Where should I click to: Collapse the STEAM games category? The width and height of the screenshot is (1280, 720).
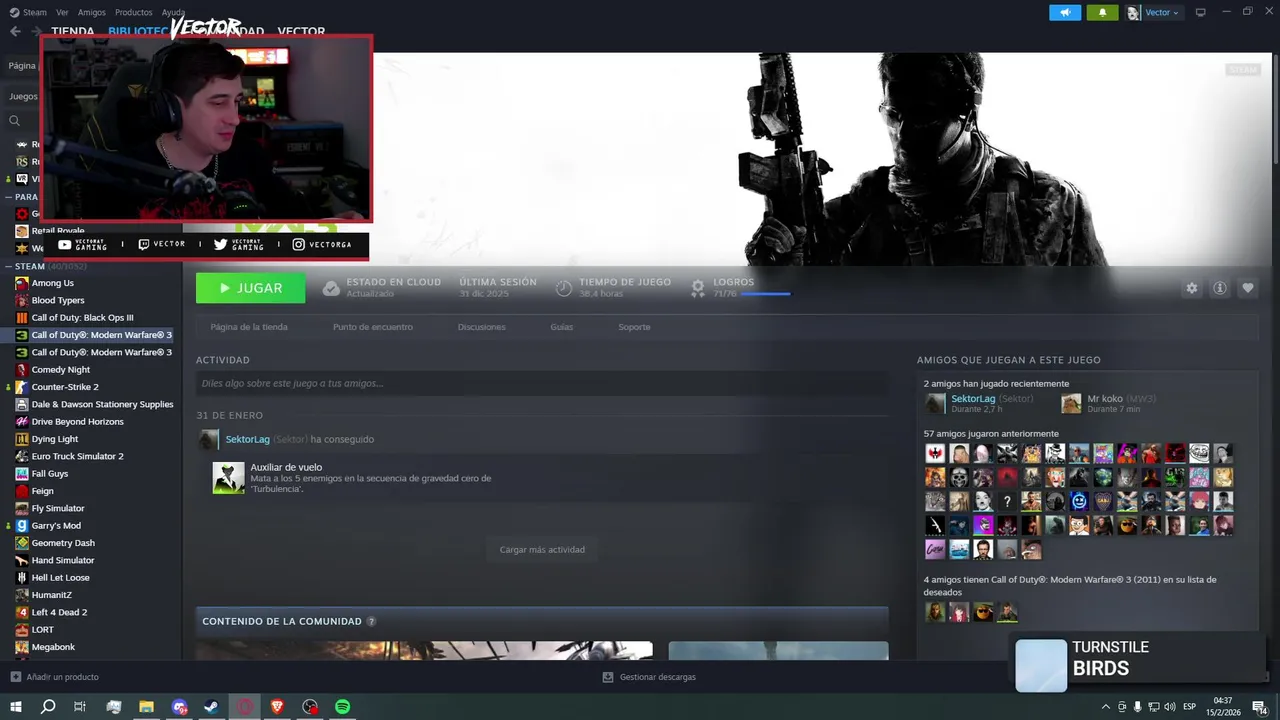[x=9, y=266]
